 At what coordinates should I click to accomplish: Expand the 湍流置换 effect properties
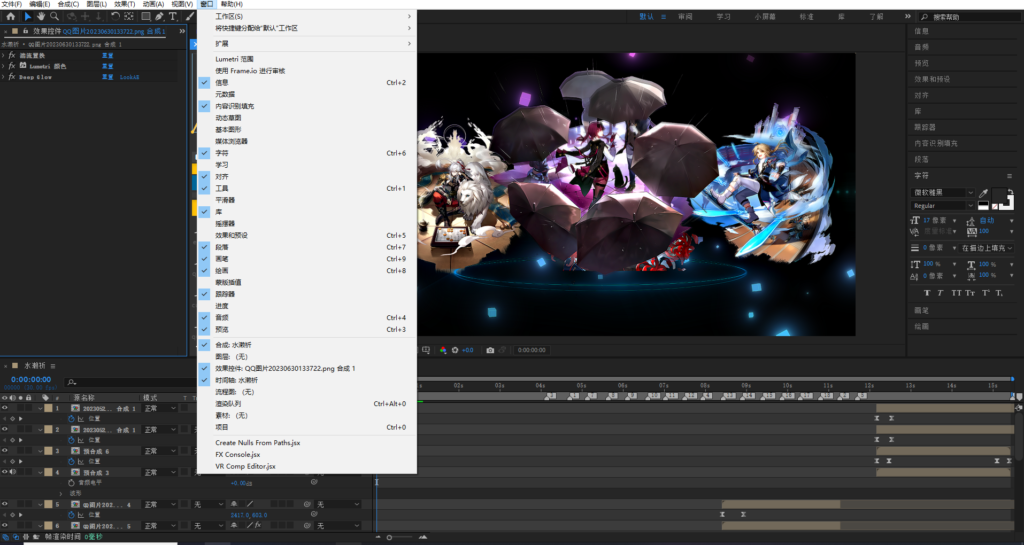pos(3,55)
